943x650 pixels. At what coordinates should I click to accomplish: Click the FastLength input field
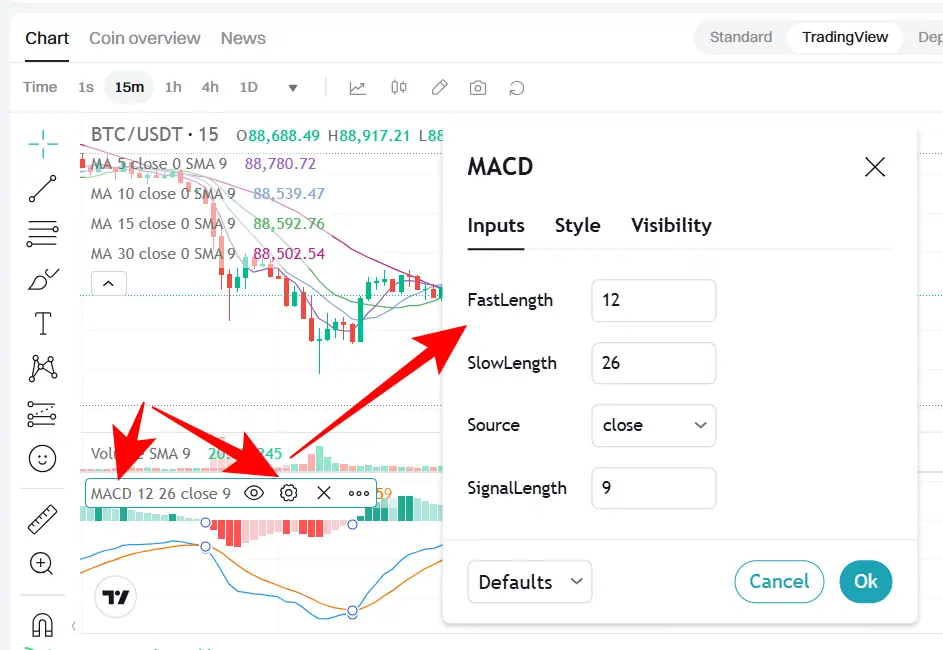[x=654, y=300]
